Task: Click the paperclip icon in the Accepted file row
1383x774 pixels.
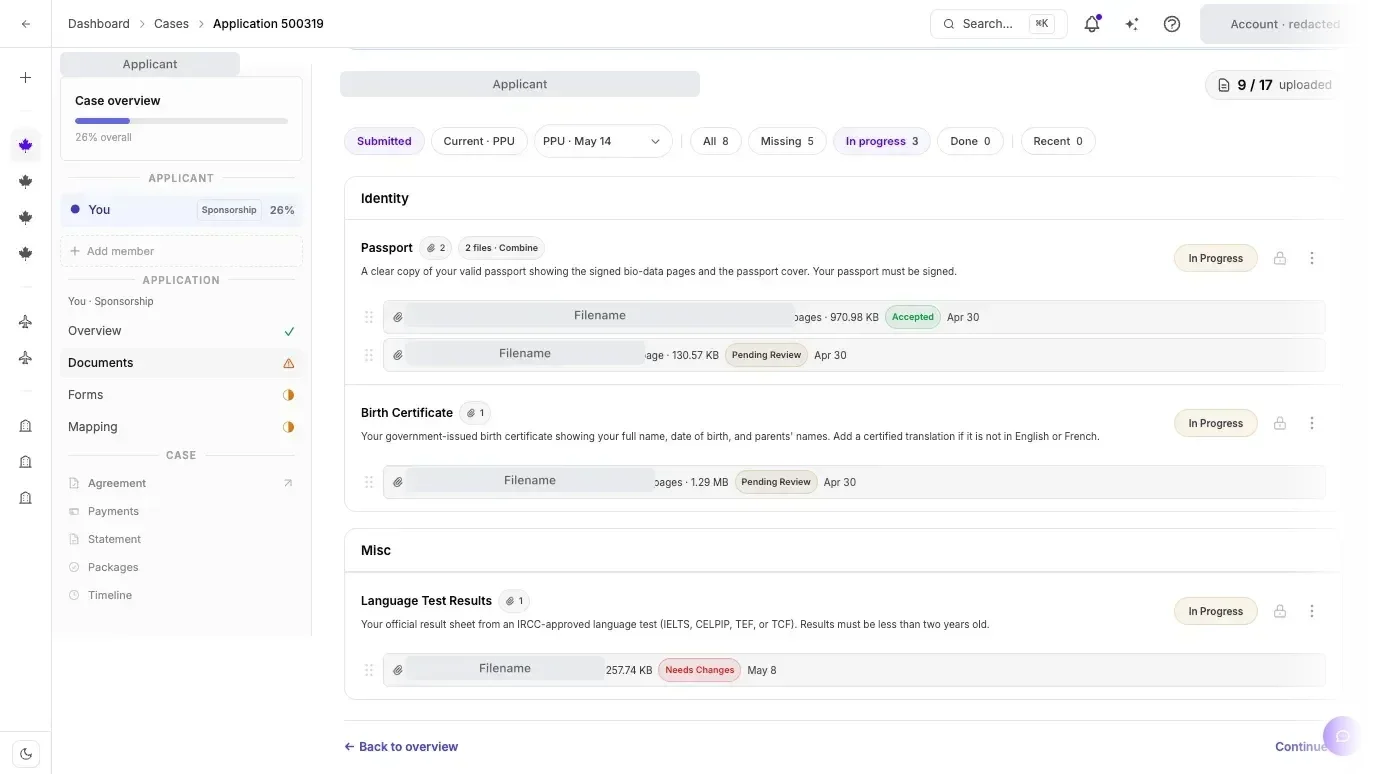Action: (397, 317)
